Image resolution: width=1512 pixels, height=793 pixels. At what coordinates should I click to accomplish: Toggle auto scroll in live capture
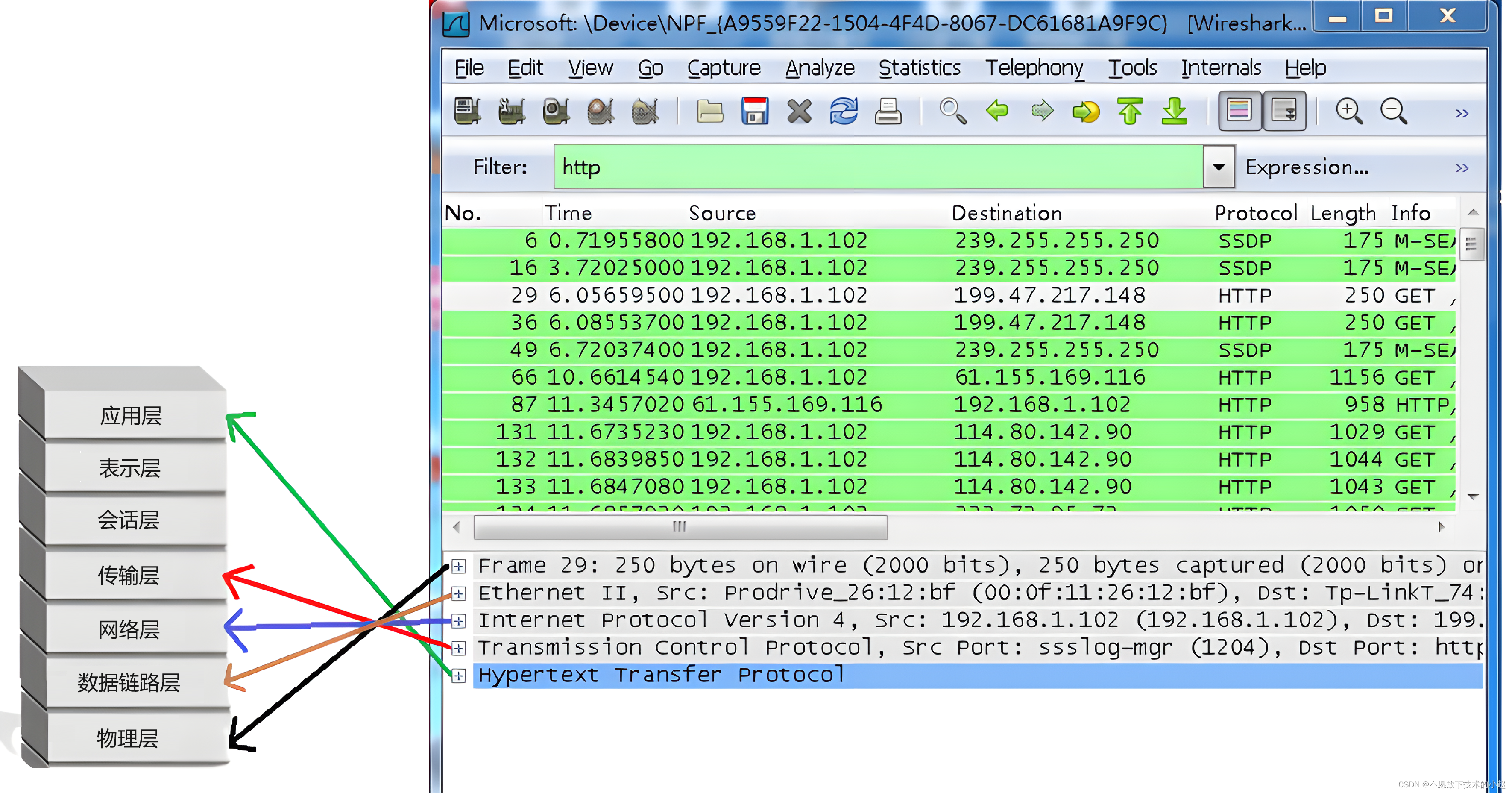pyautogui.click(x=1284, y=110)
